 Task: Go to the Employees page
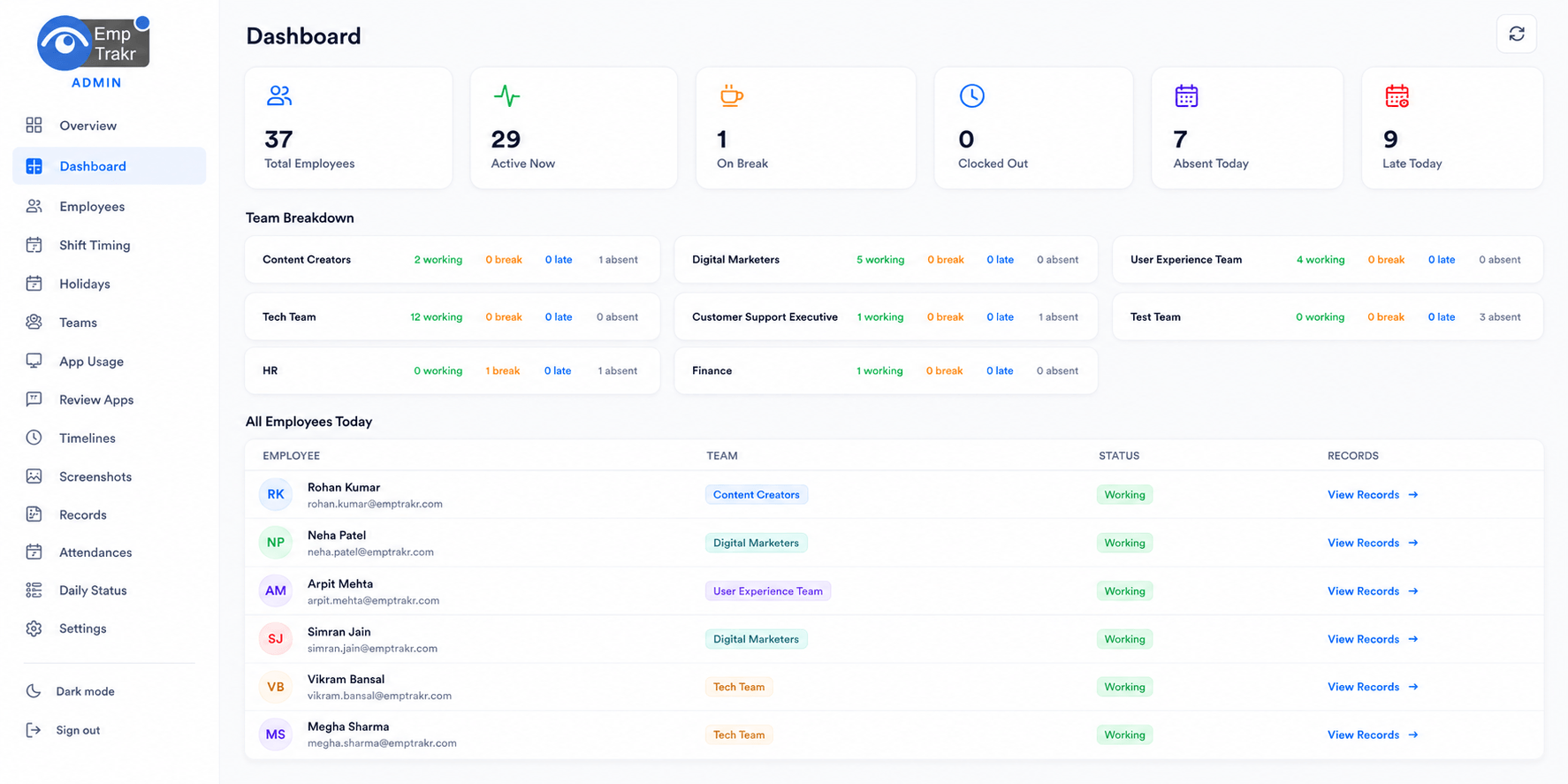click(x=109, y=206)
